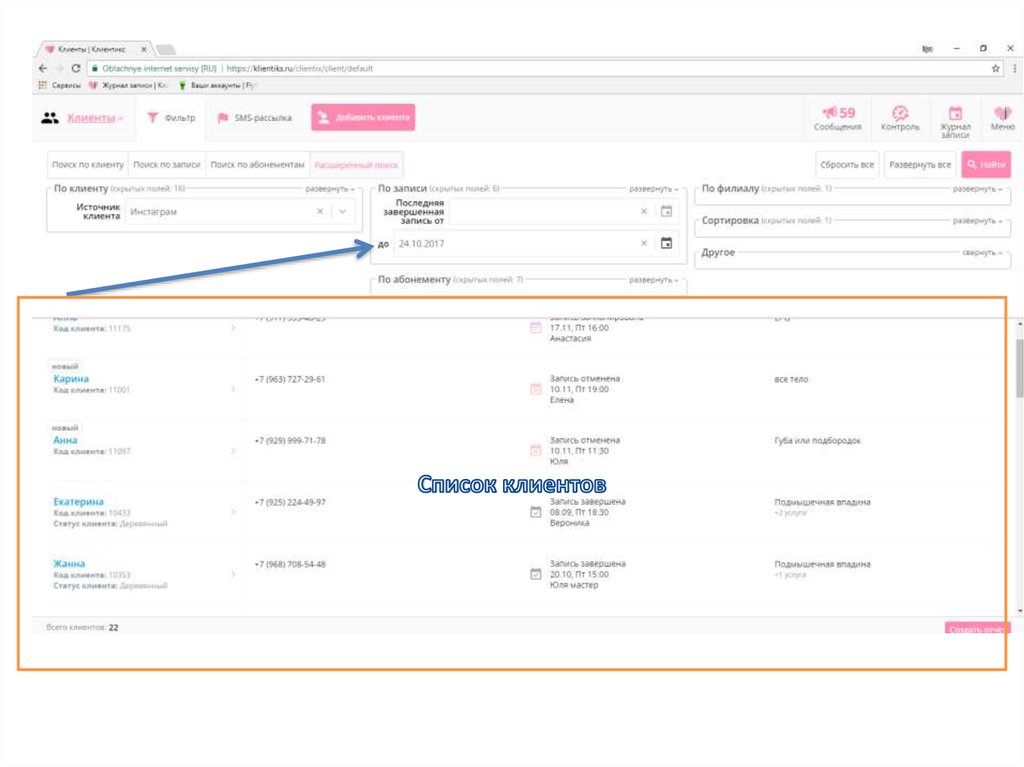
Task: Open calendar picker for 'до' date field
Action: [667, 243]
